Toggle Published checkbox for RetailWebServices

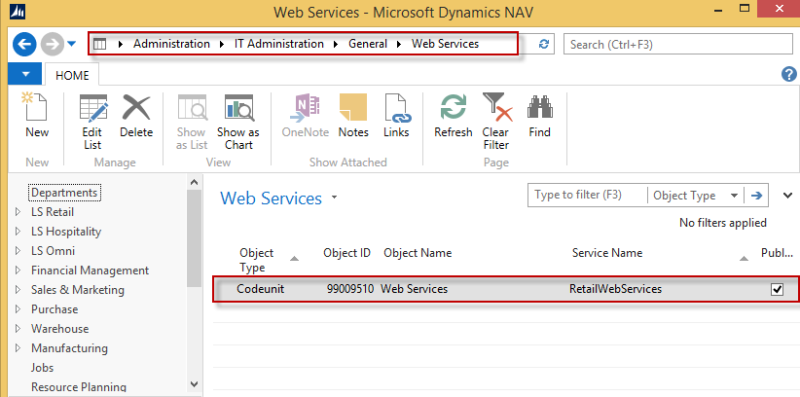(777, 289)
